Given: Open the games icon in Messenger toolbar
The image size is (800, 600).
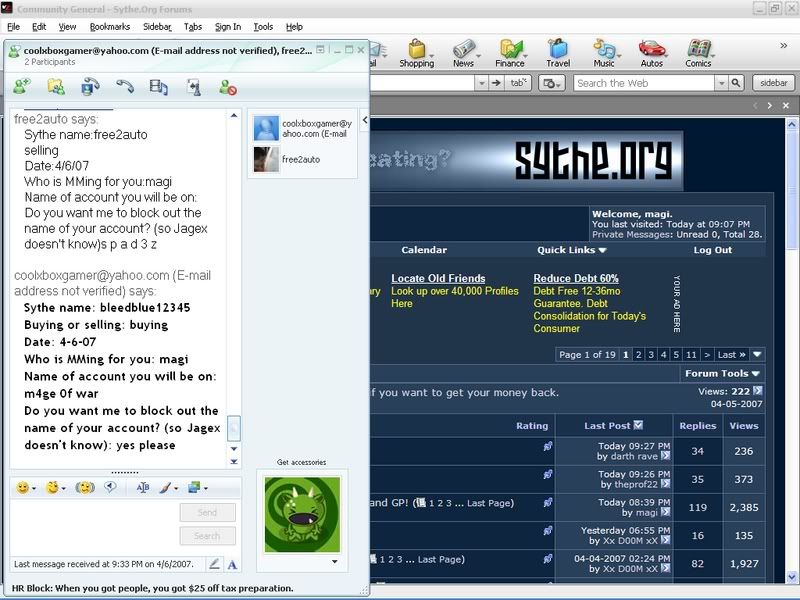Looking at the screenshot, I should pyautogui.click(x=194, y=87).
